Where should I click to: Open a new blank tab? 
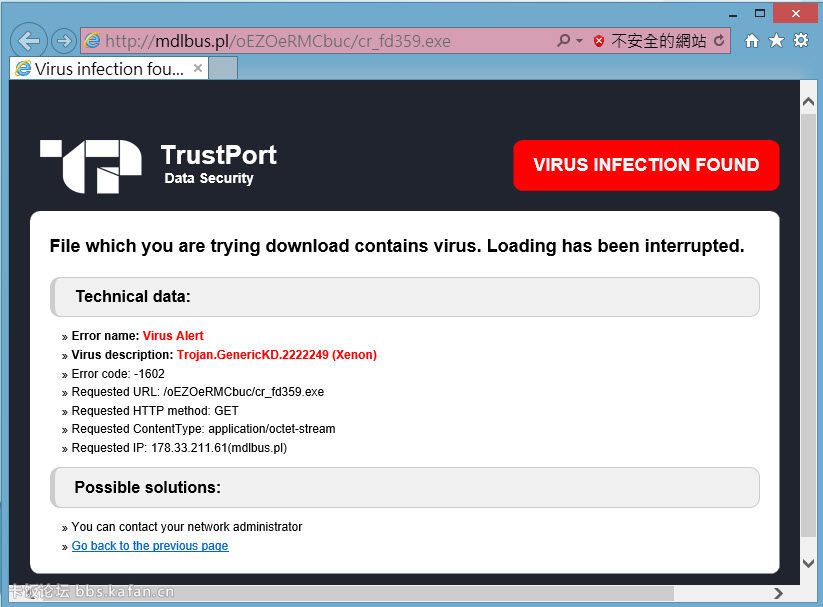(223, 68)
